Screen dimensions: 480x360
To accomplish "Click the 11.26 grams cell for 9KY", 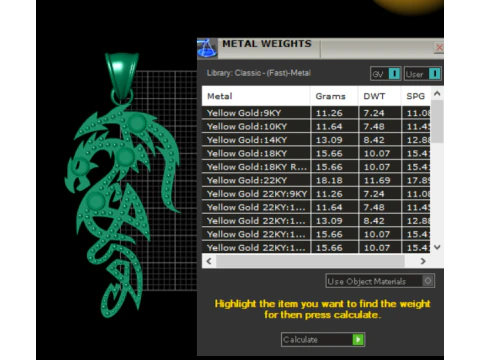I will [334, 113].
